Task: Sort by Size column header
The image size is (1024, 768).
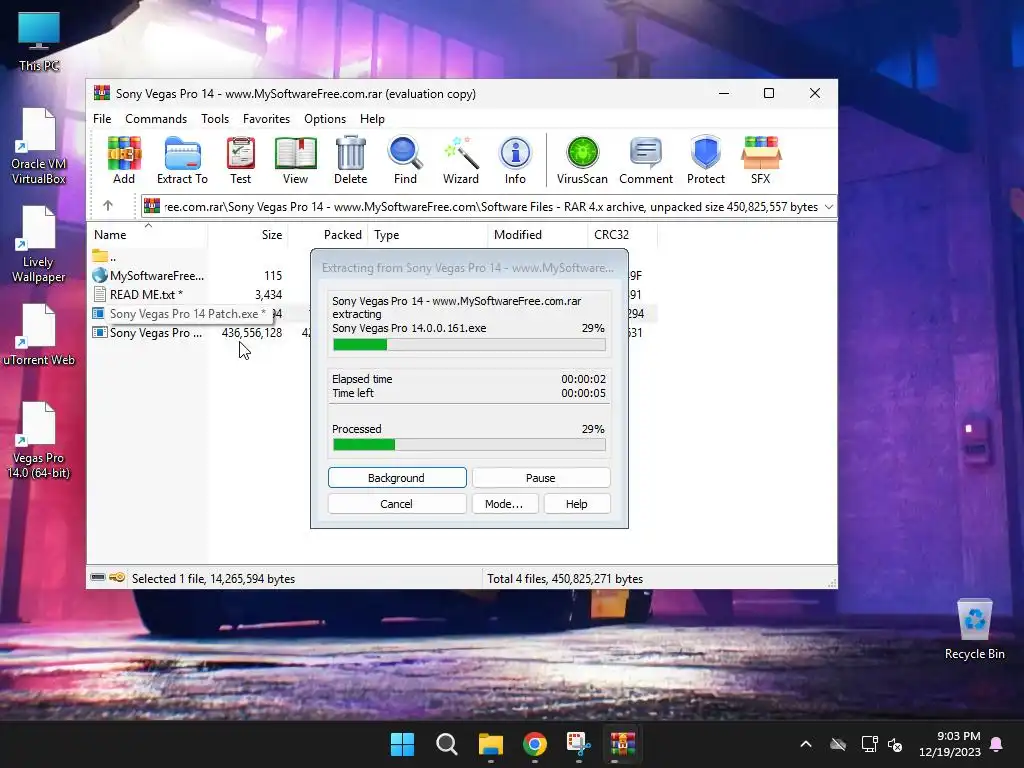Action: 248,234
